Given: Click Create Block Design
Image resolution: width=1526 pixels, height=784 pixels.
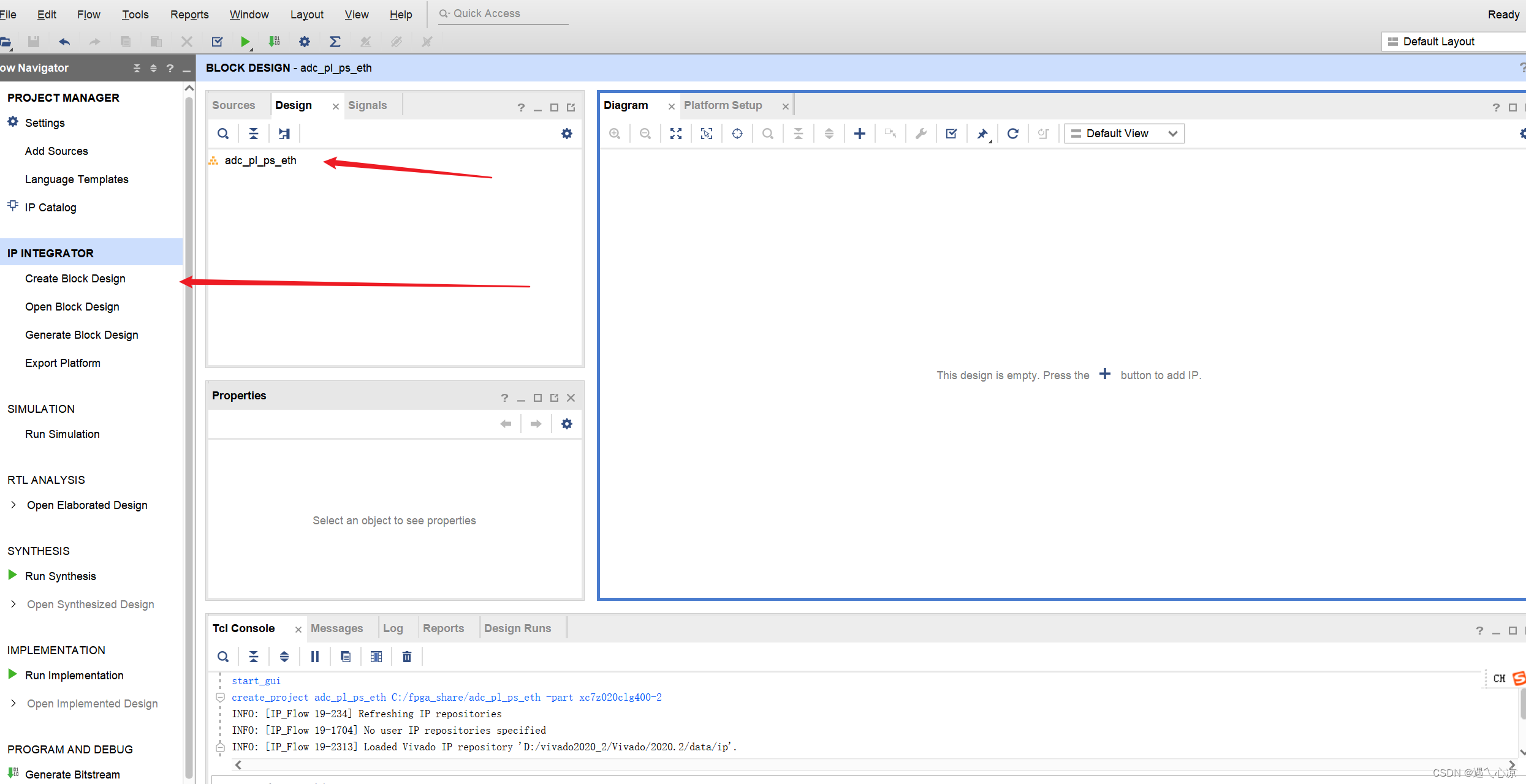Looking at the screenshot, I should pyautogui.click(x=75, y=279).
